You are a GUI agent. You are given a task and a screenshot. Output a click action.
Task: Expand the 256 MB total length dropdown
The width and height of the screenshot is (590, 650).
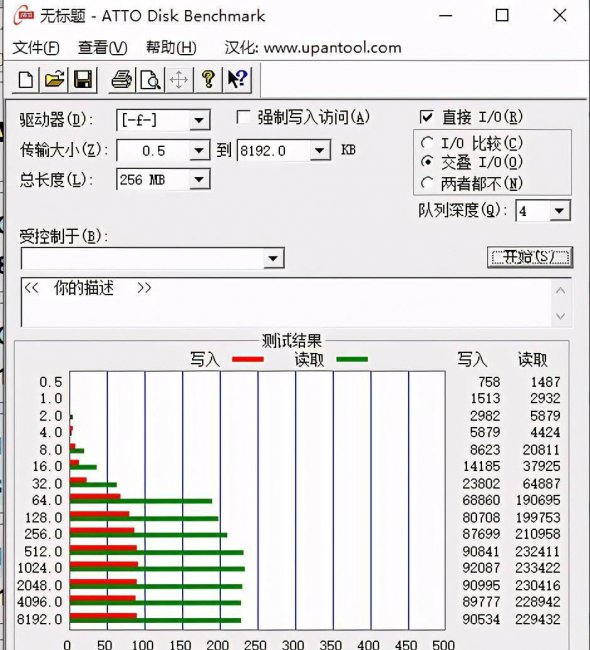199,180
